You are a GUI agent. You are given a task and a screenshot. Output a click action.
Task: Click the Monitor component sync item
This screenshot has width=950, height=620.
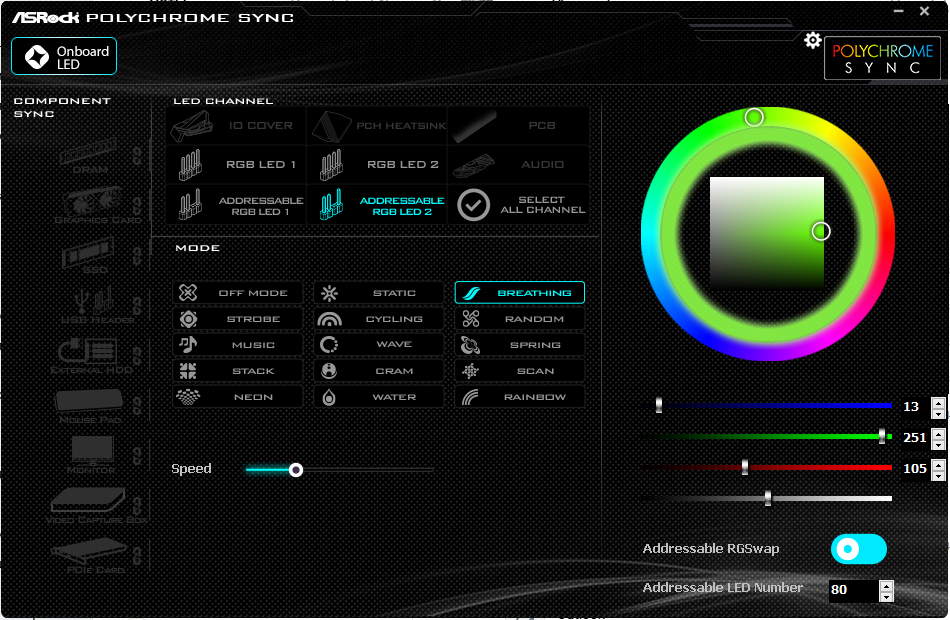(91, 456)
